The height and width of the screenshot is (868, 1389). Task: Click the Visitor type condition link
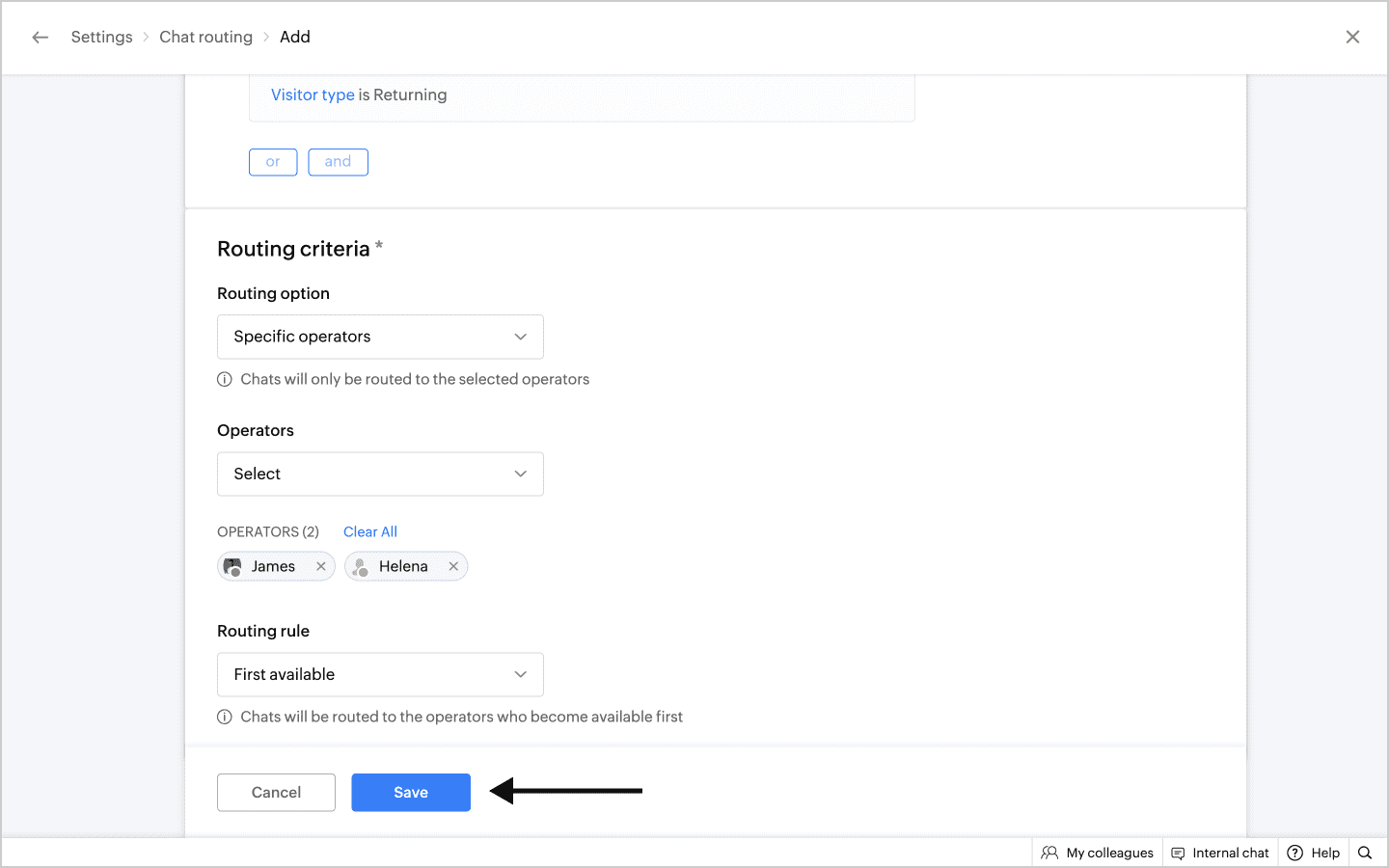313,95
